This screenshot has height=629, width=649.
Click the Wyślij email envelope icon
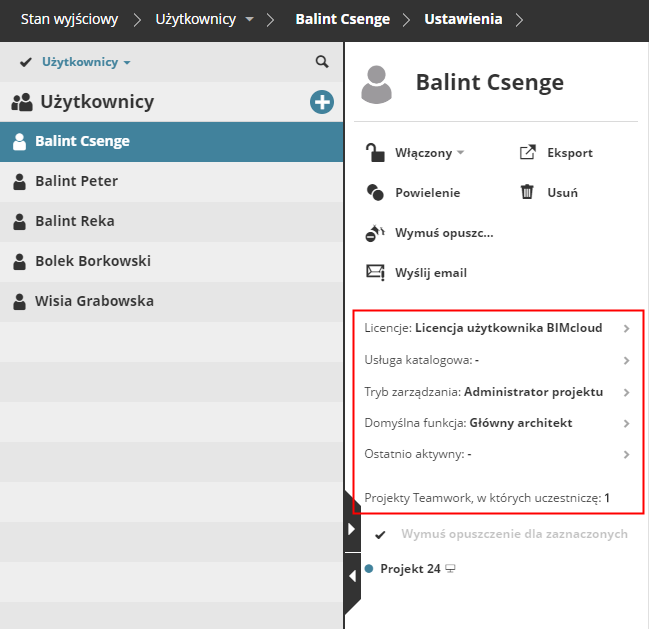[375, 272]
